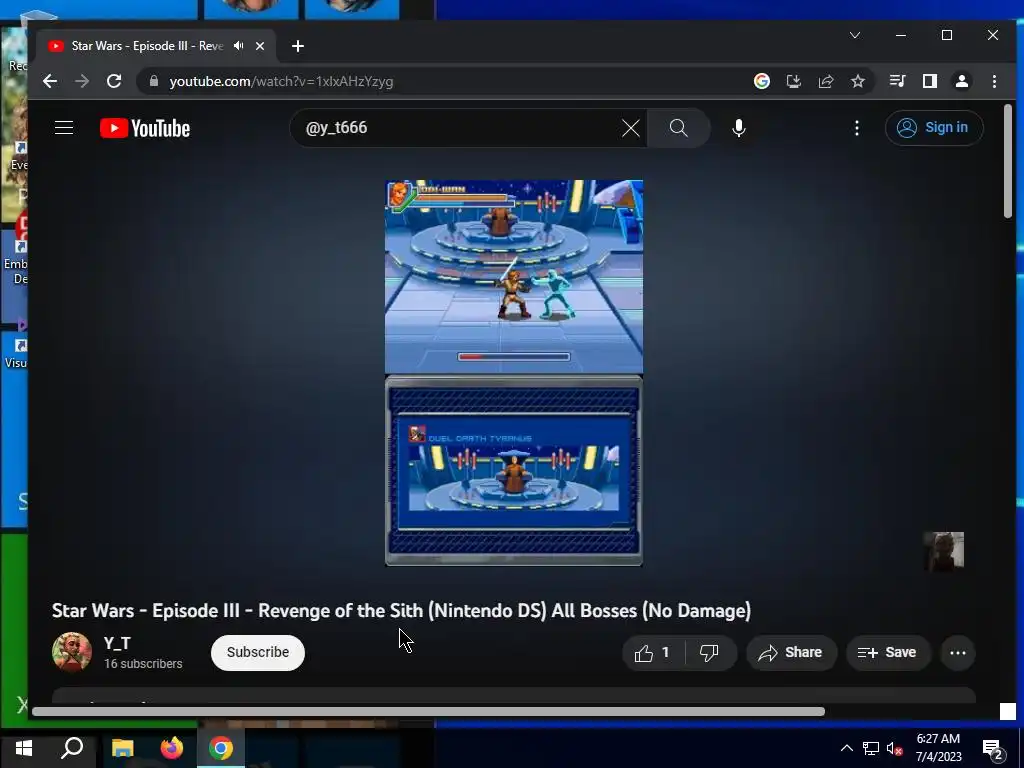Open the notification center icon
The height and width of the screenshot is (768, 1024).
[993, 750]
